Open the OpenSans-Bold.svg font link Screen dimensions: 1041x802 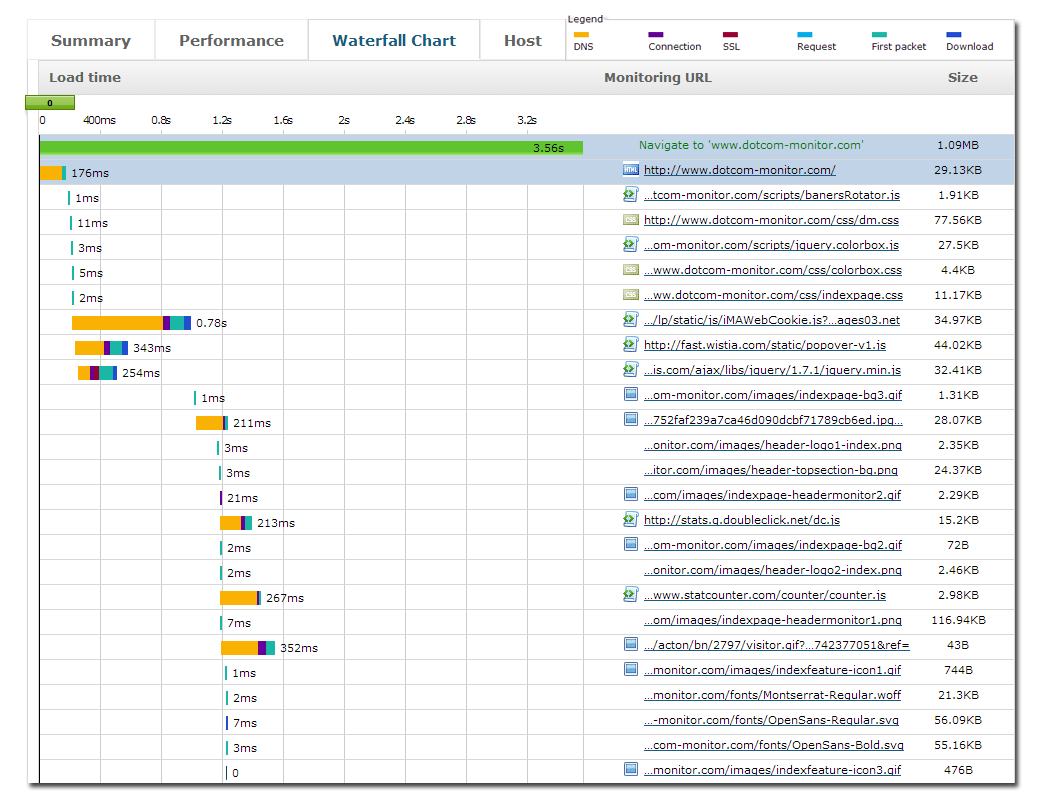click(x=773, y=745)
